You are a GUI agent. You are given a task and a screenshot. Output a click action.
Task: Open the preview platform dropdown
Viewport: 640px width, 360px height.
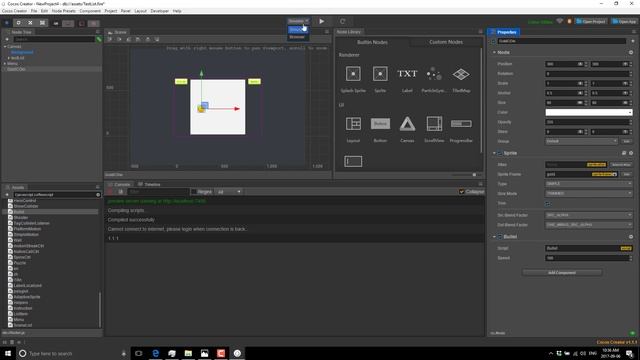[x=298, y=21]
